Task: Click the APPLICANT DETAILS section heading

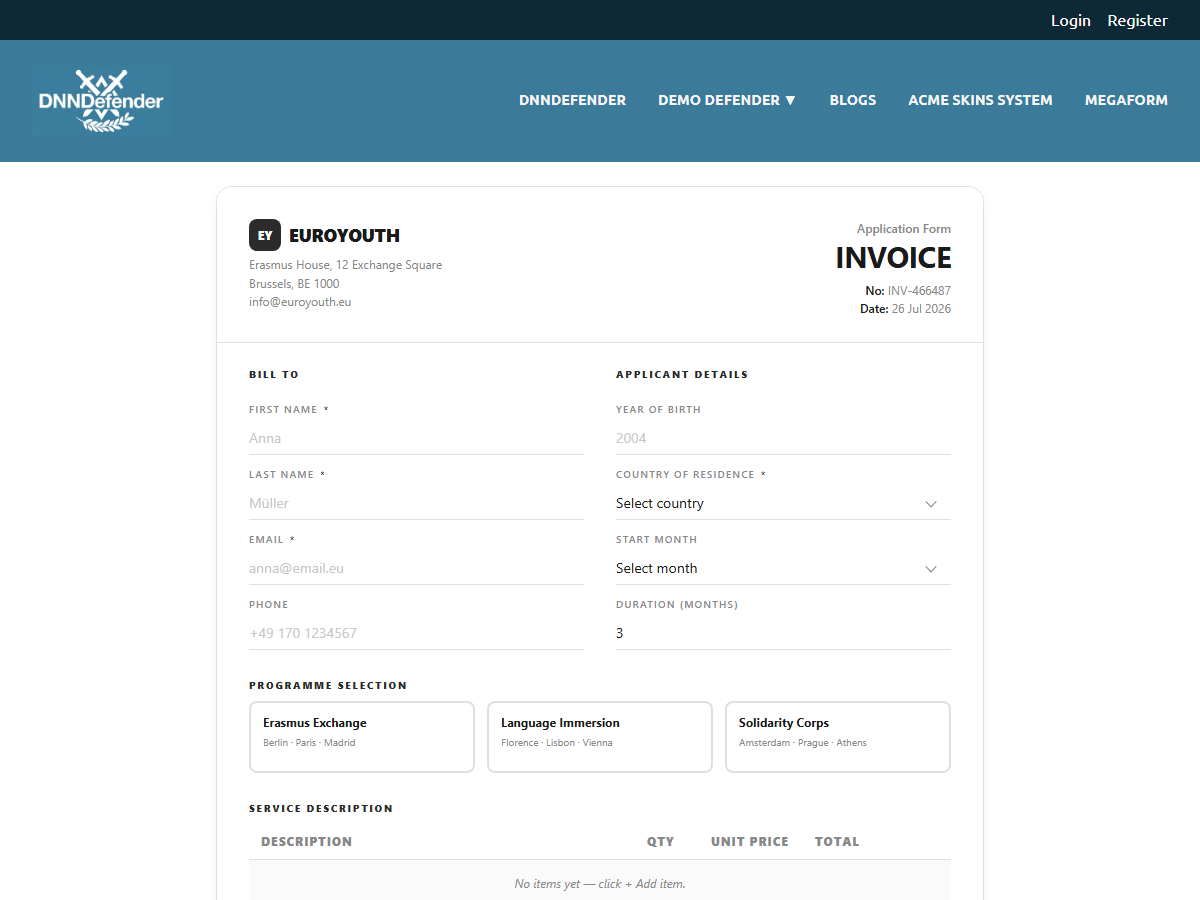Action: point(682,375)
